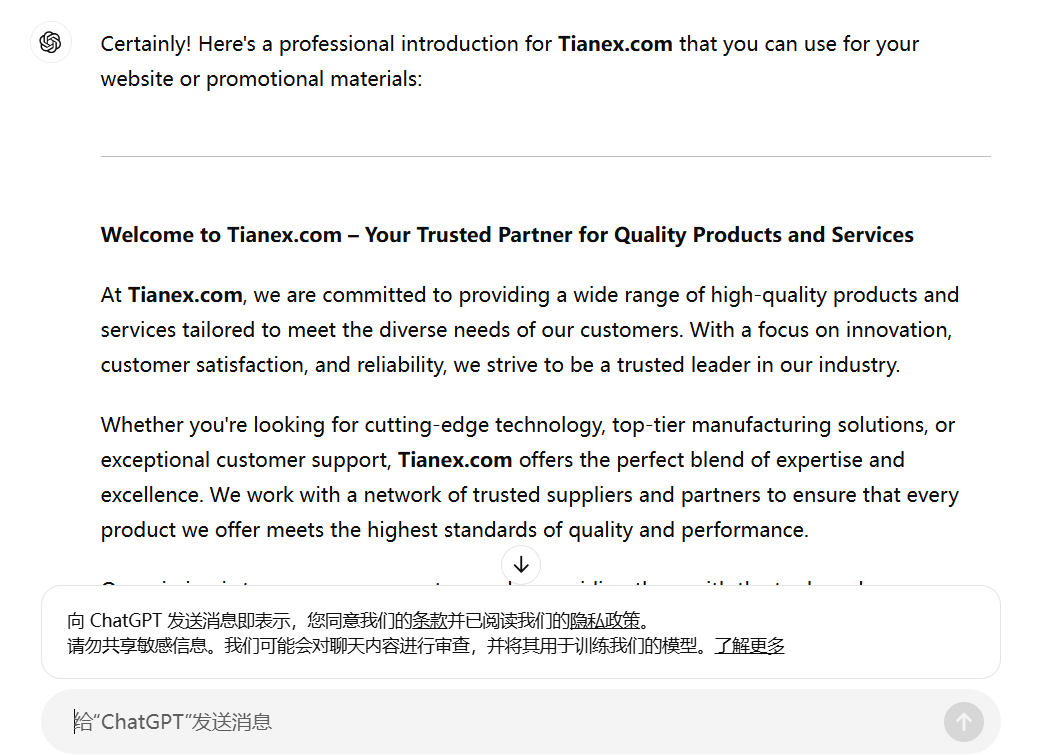Click bold "Tianex.com" in the opening sentence
Image resolution: width=1047 pixels, height=755 pixels.
pyautogui.click(x=615, y=44)
